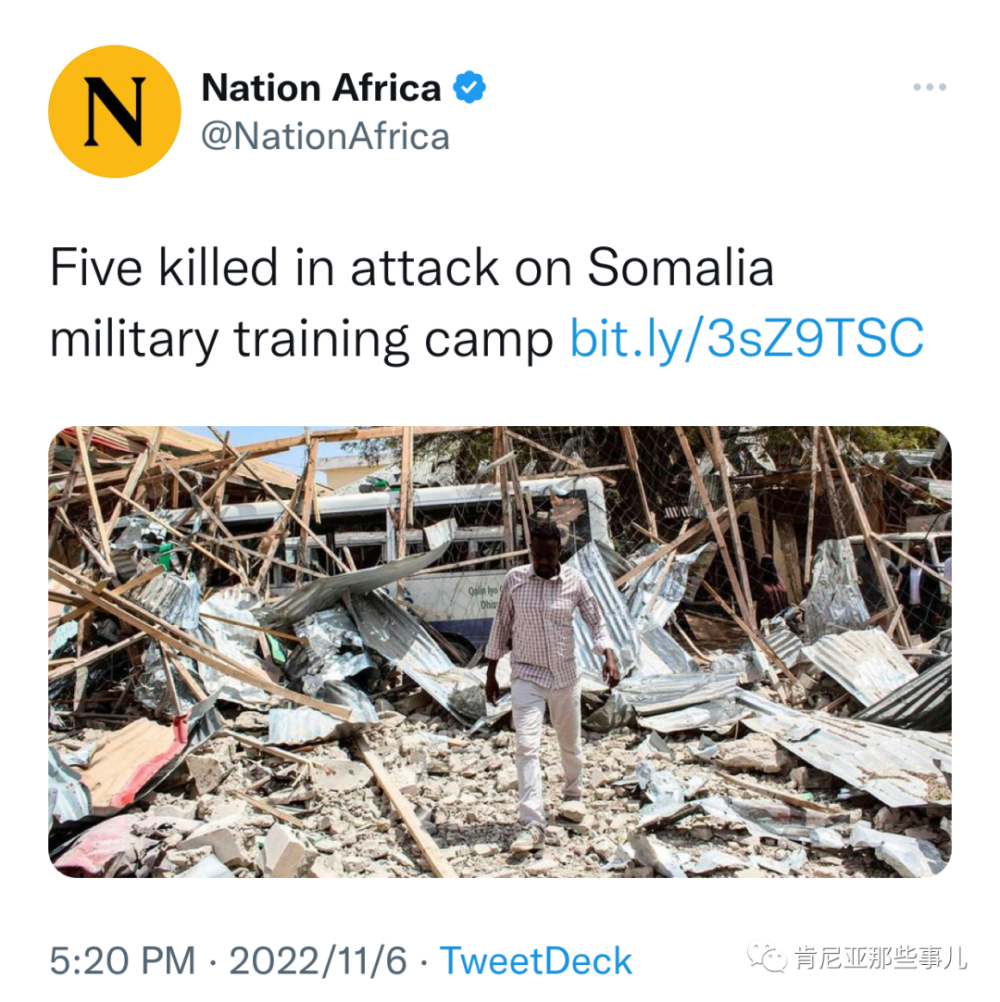Follow the bit.ly/3sZ9TSC link
Image resolution: width=1000 pixels, height=1002 pixels.
(746, 340)
